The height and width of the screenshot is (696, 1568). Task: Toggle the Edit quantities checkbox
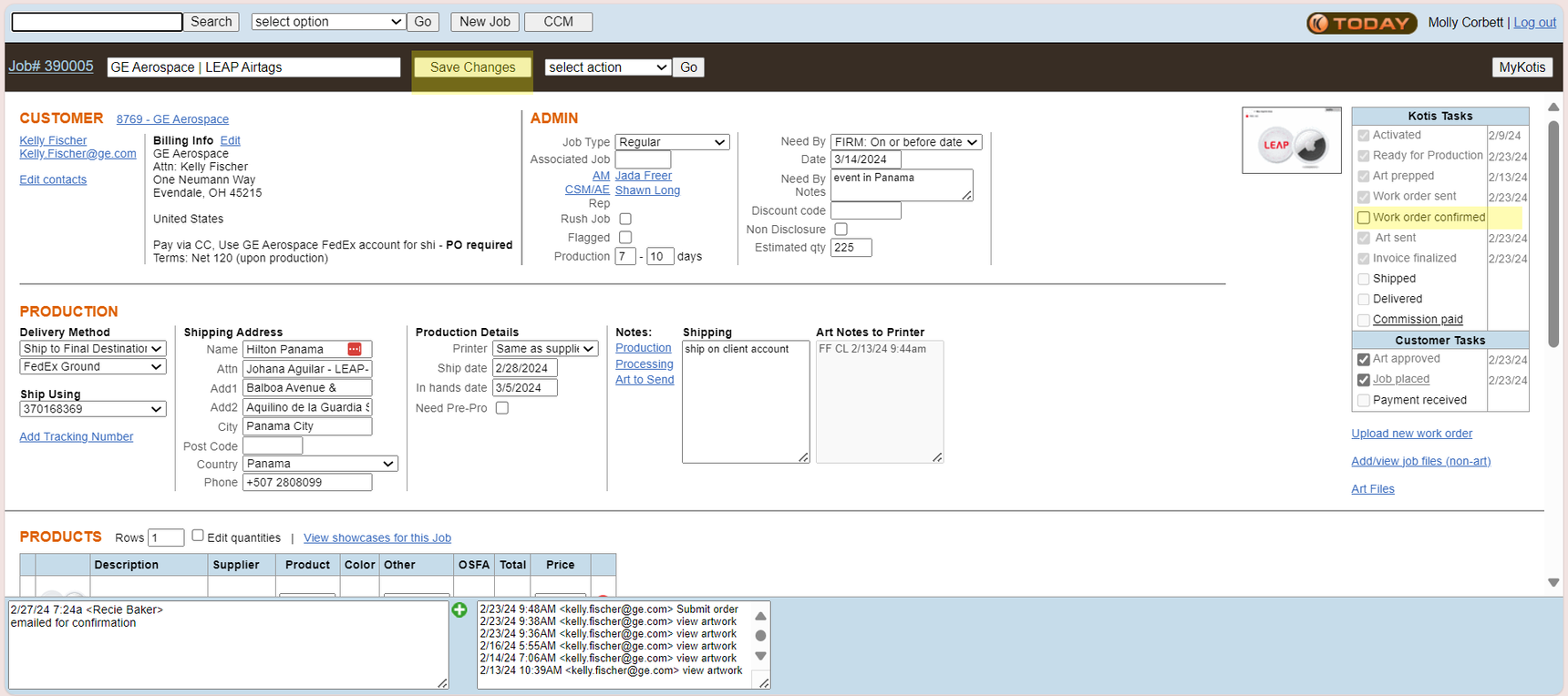point(198,536)
